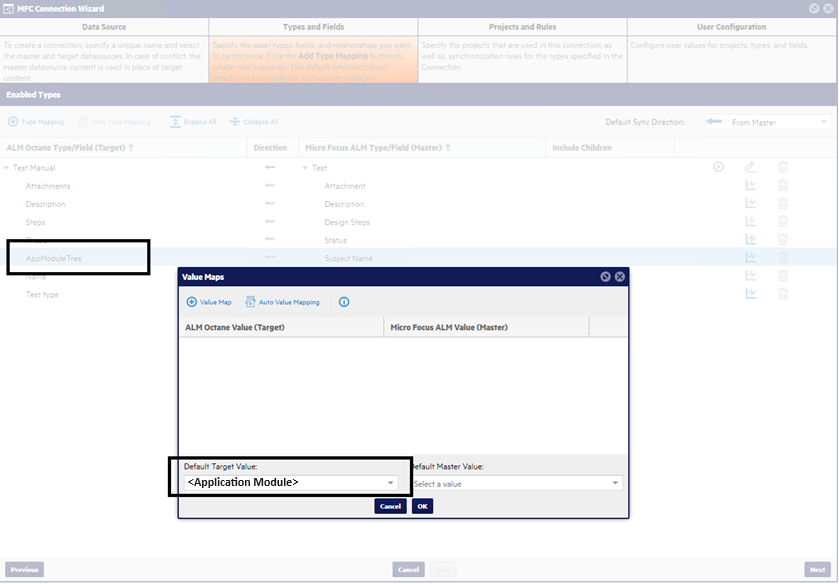839x584 pixels.
Task: Open the Default Sync Direction dropdown
Action: pyautogui.click(x=768, y=122)
